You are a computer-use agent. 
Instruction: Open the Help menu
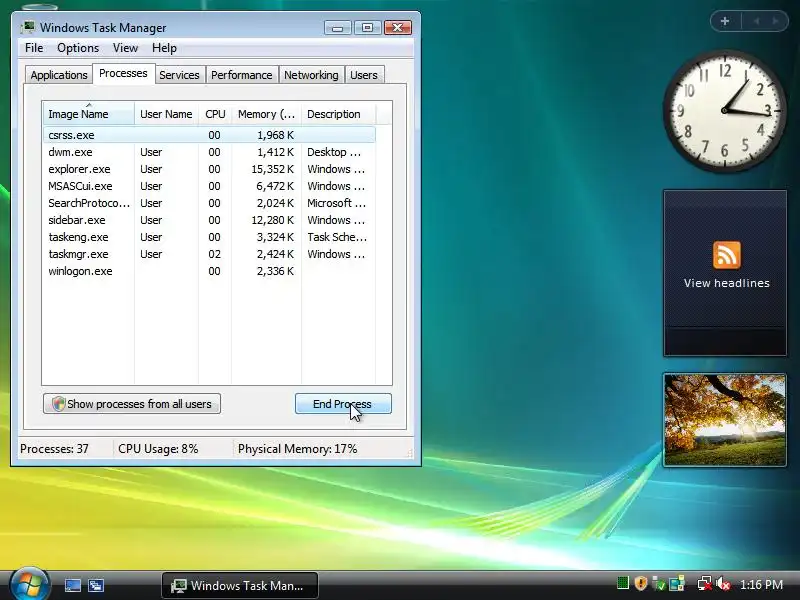pyautogui.click(x=164, y=48)
